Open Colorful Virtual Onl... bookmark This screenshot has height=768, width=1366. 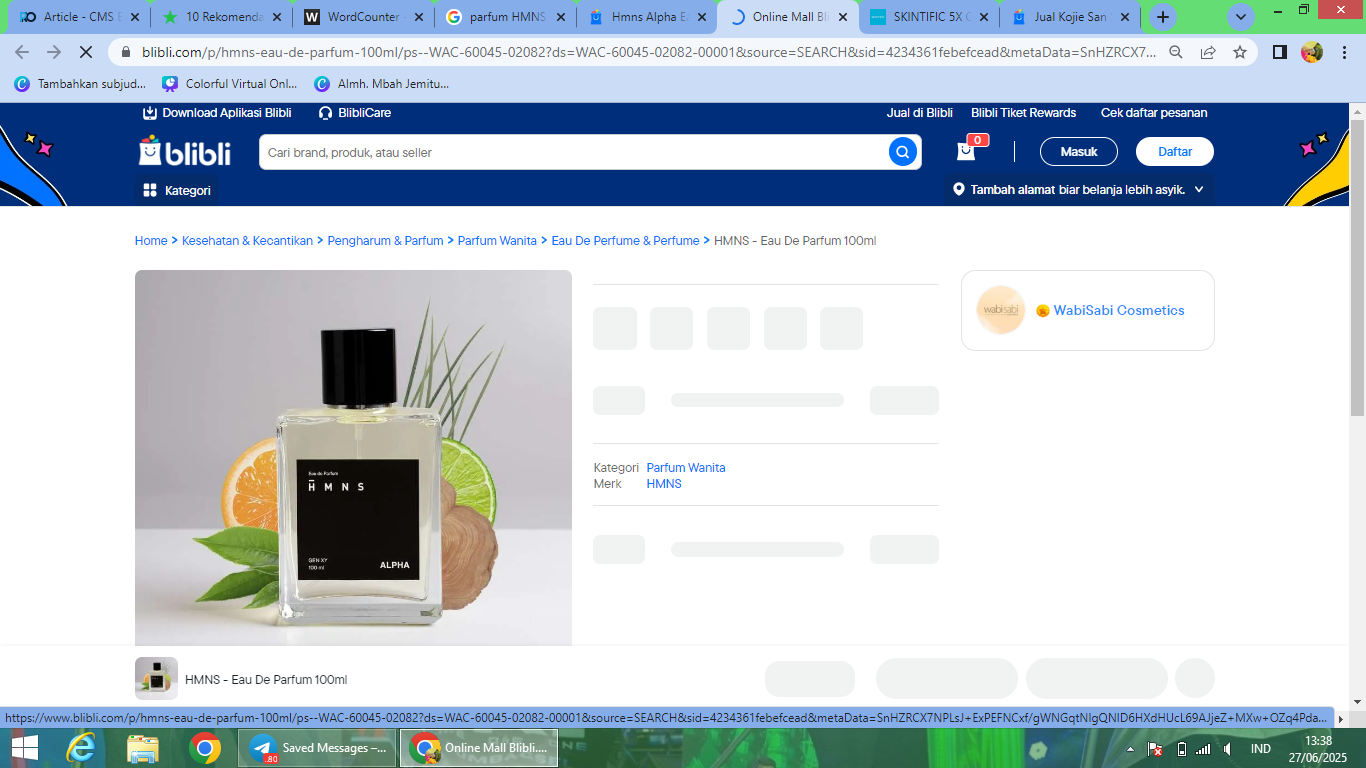230,84
